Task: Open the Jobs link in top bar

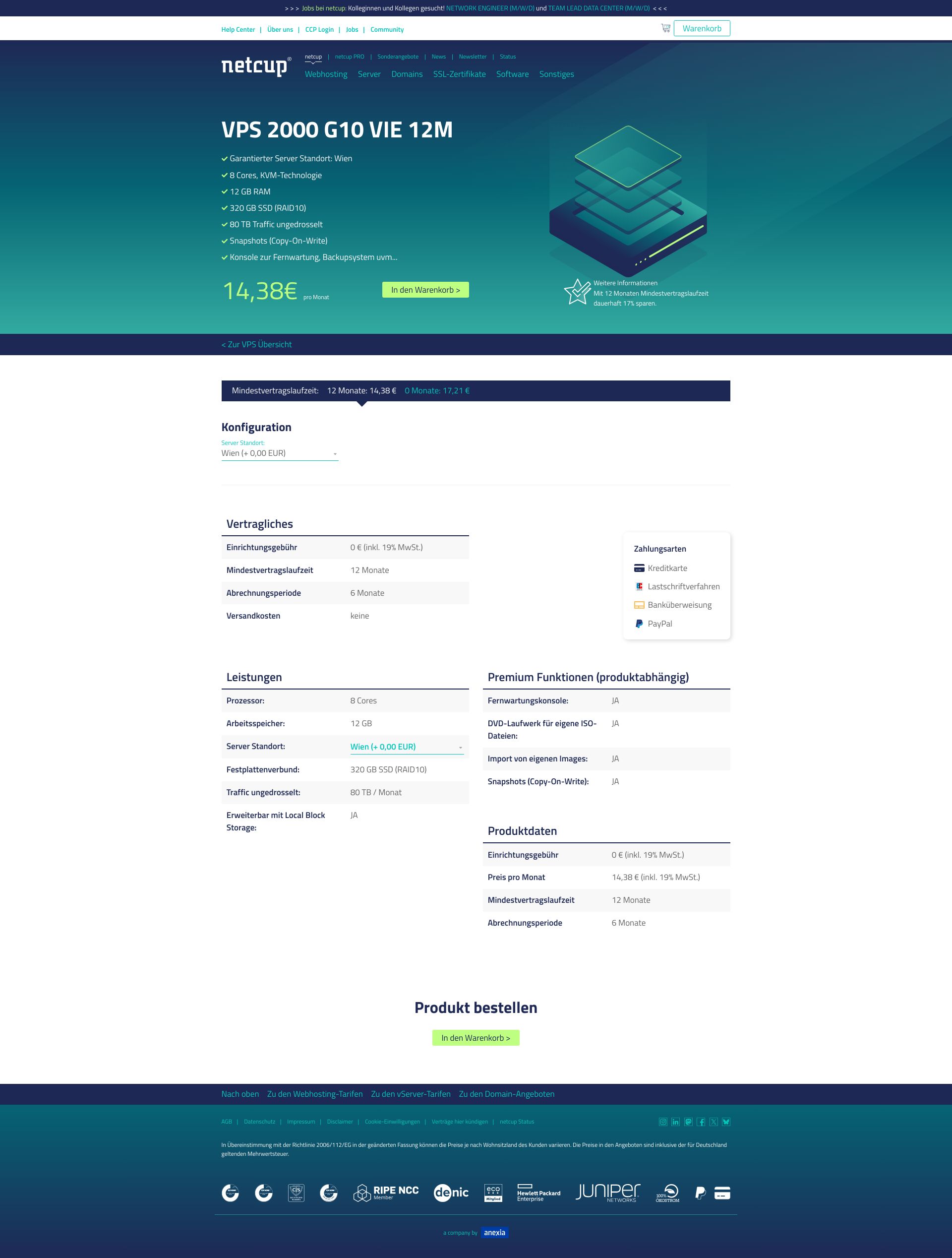Action: (x=352, y=30)
